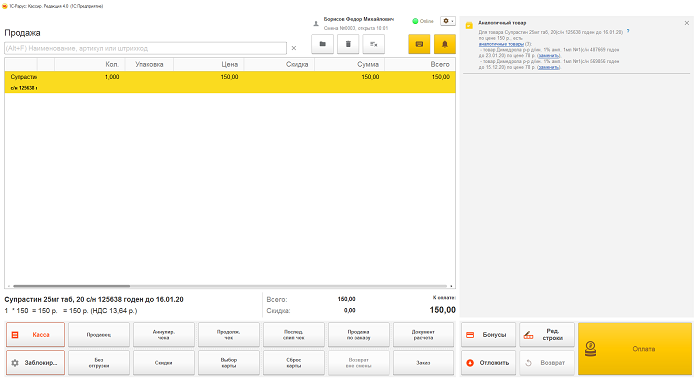Click the yellow bell notifications button

pos(445,44)
